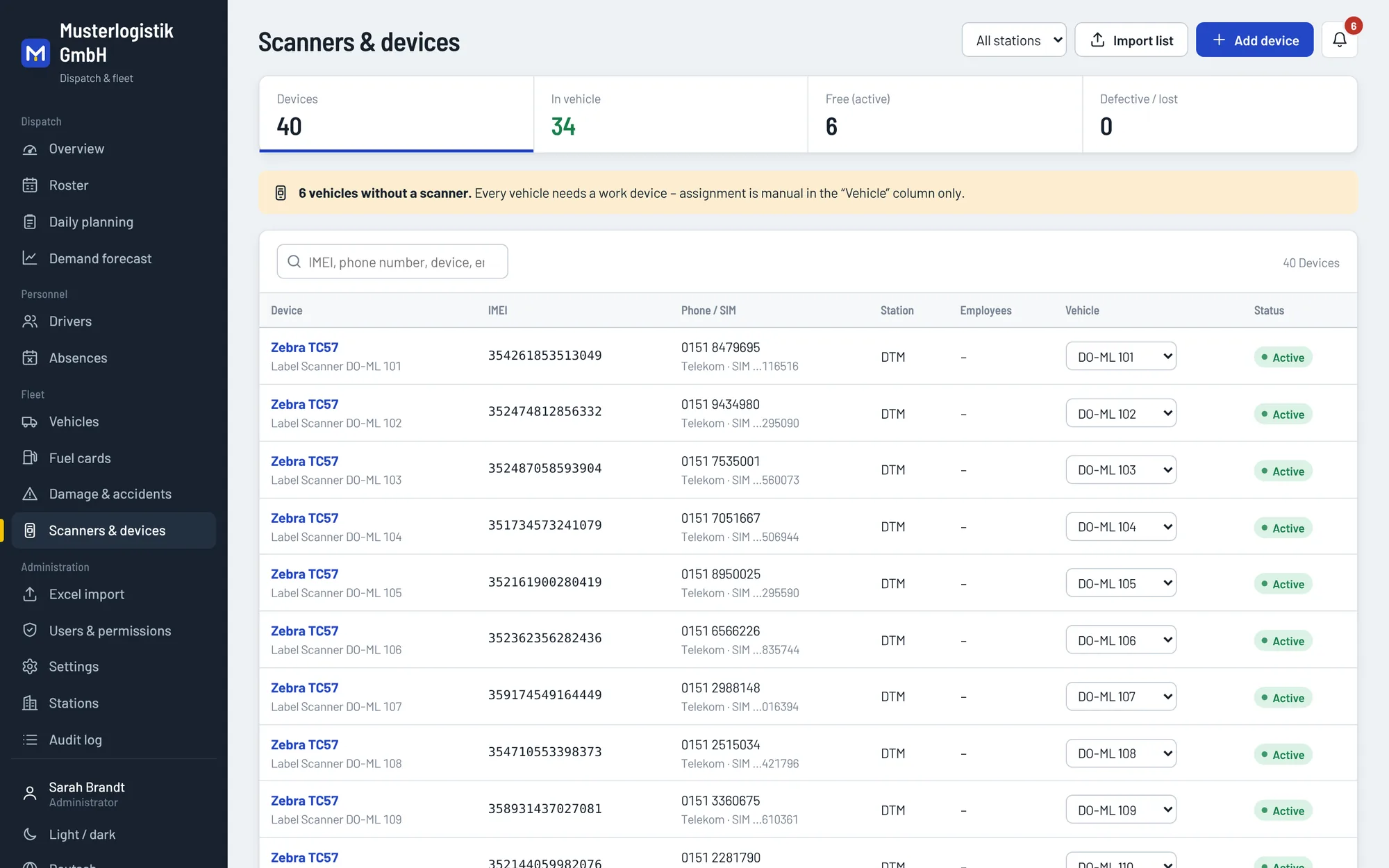Click the Excel import upload icon
Image resolution: width=1389 pixels, height=868 pixels.
pyautogui.click(x=30, y=594)
